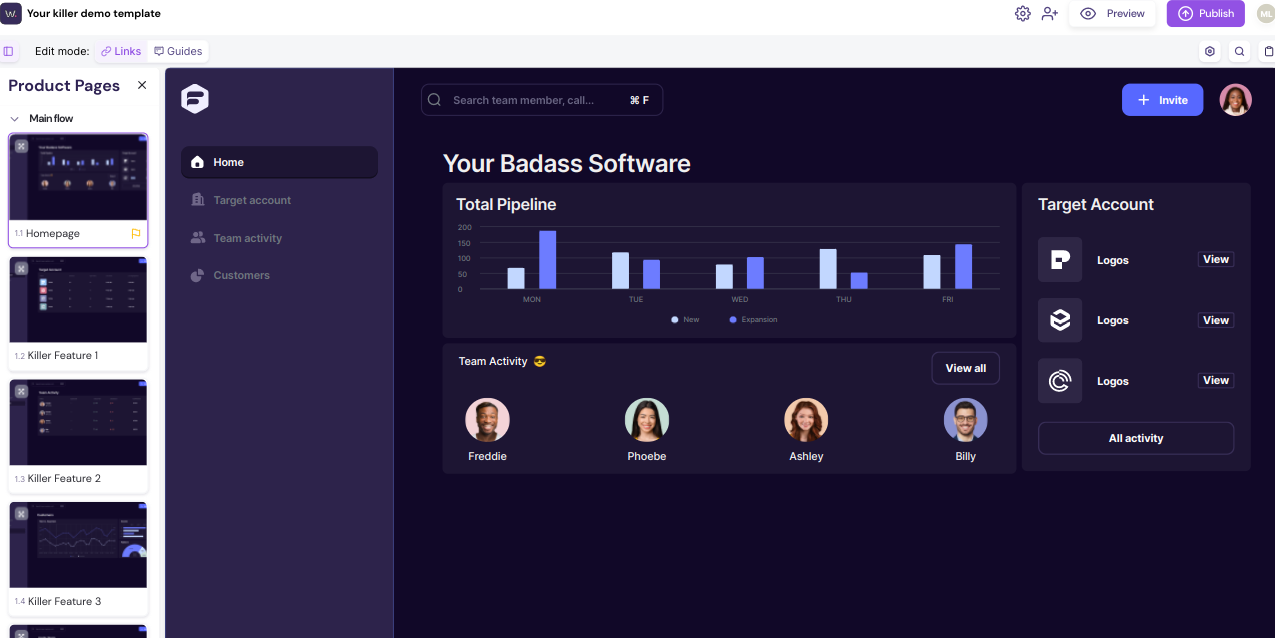Screen dimensions: 1275x638
Task: Toggle the sidebar panel icon left of Edit mode
Action: (9, 51)
